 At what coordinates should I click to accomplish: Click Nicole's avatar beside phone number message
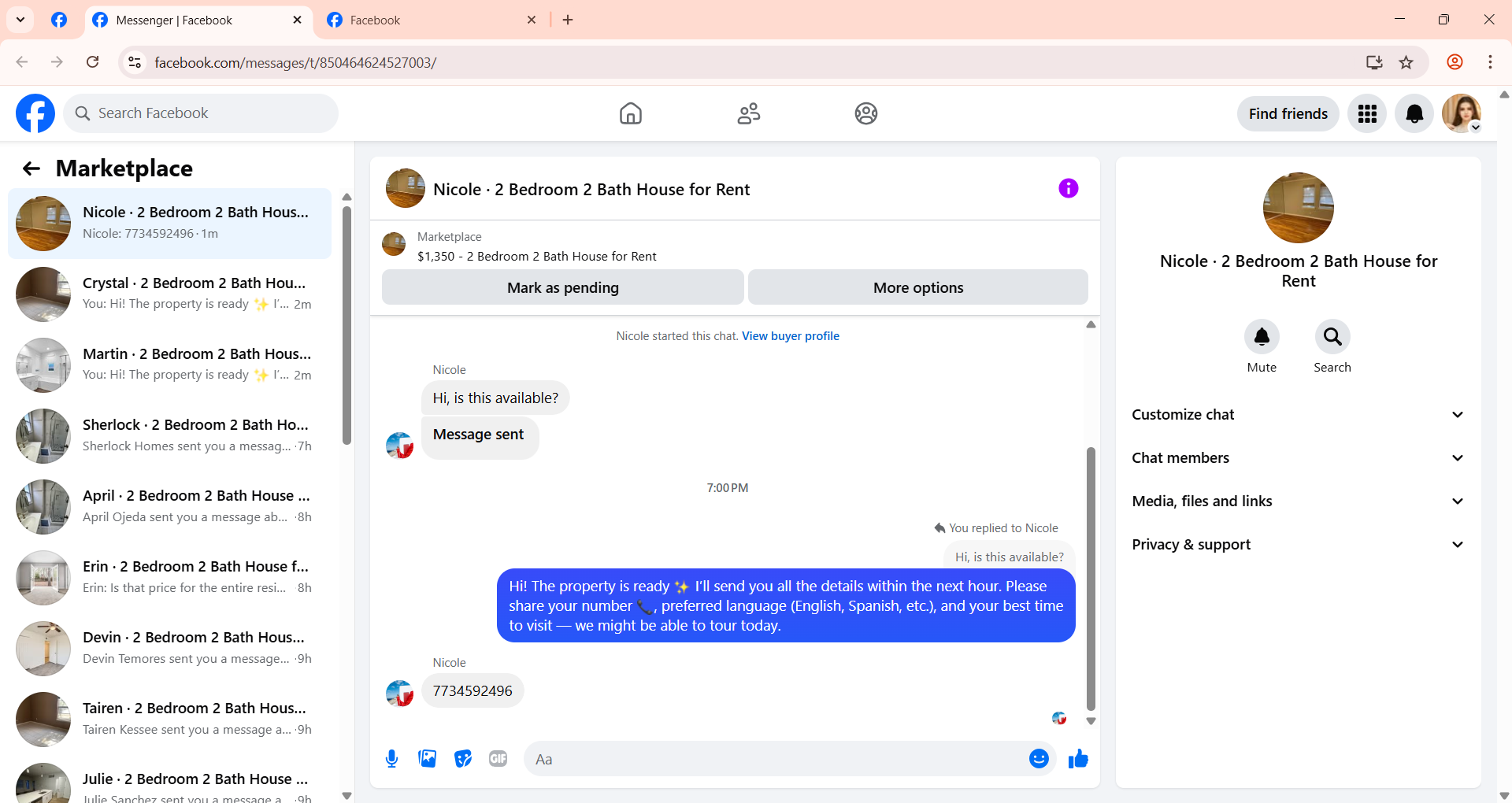400,693
